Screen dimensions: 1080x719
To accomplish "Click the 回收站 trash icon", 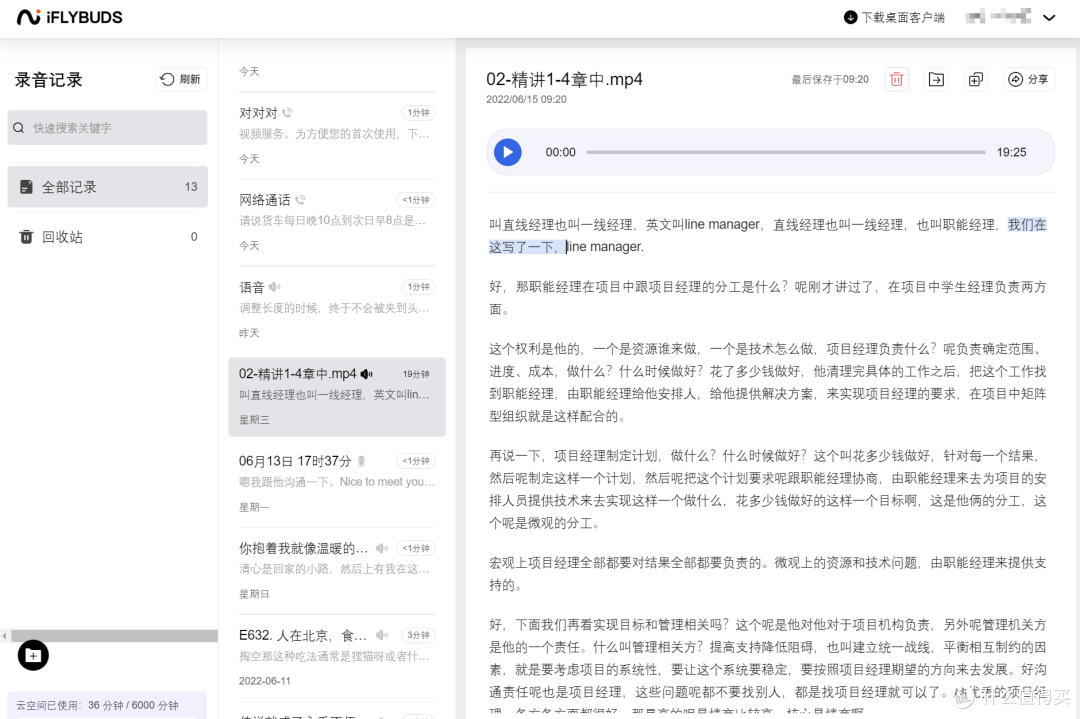I will pos(26,236).
